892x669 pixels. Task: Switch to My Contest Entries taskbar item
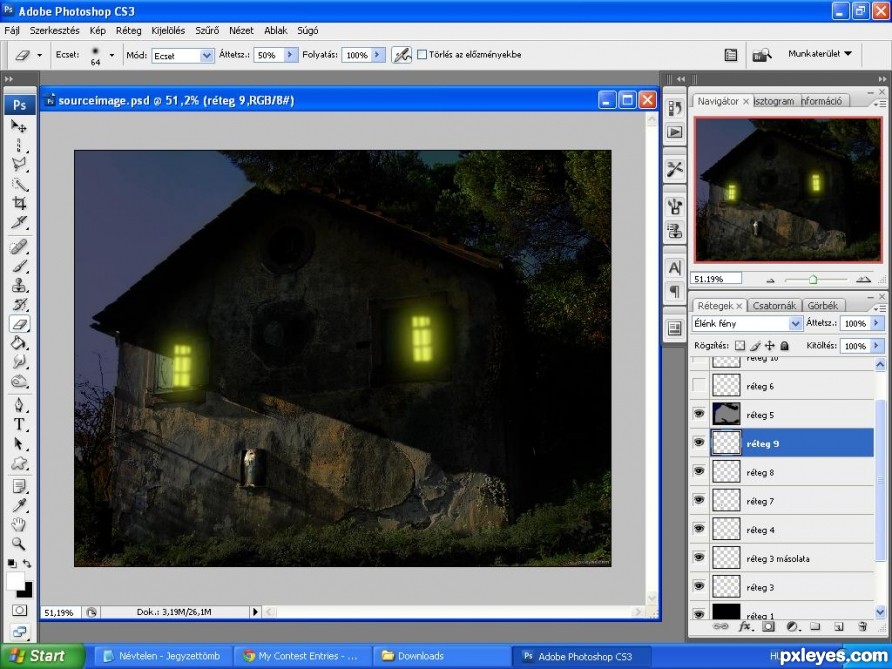[305, 656]
